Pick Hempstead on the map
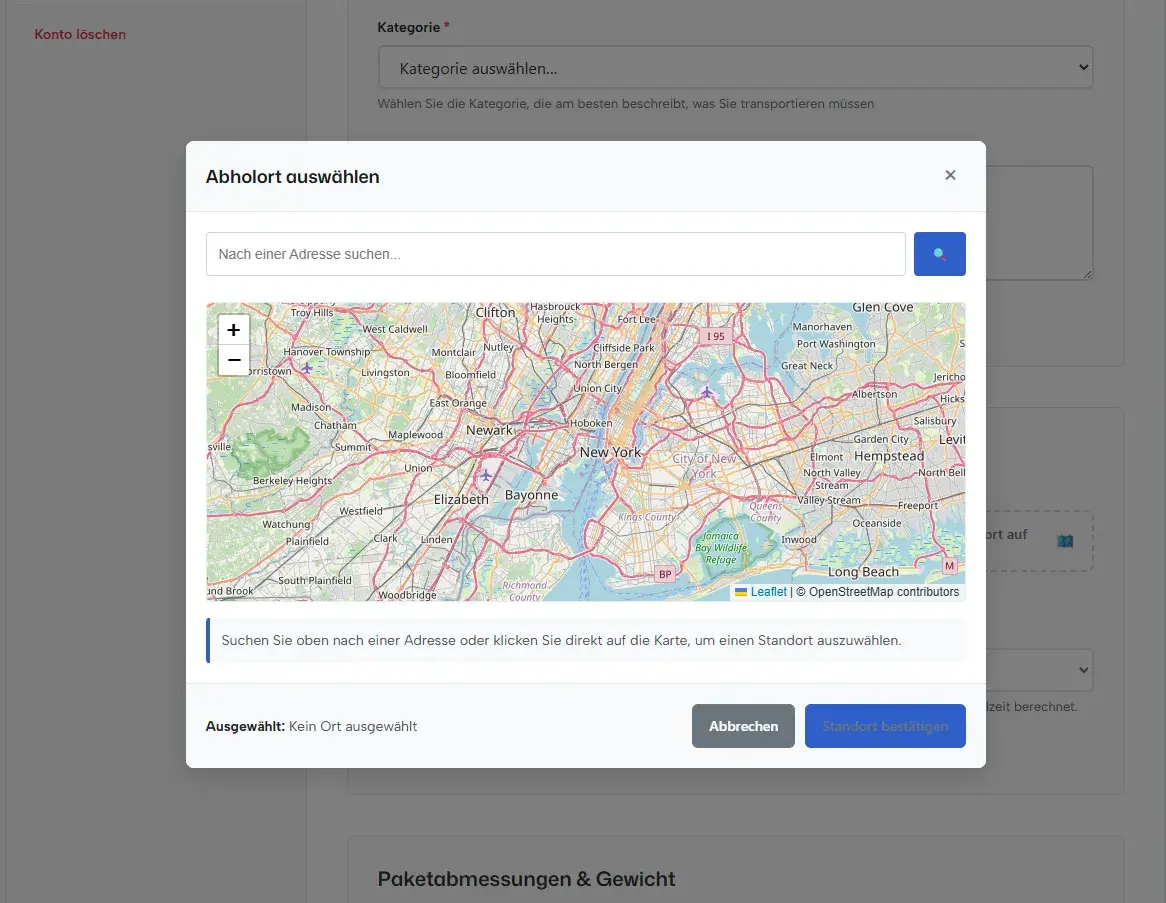 click(x=889, y=456)
